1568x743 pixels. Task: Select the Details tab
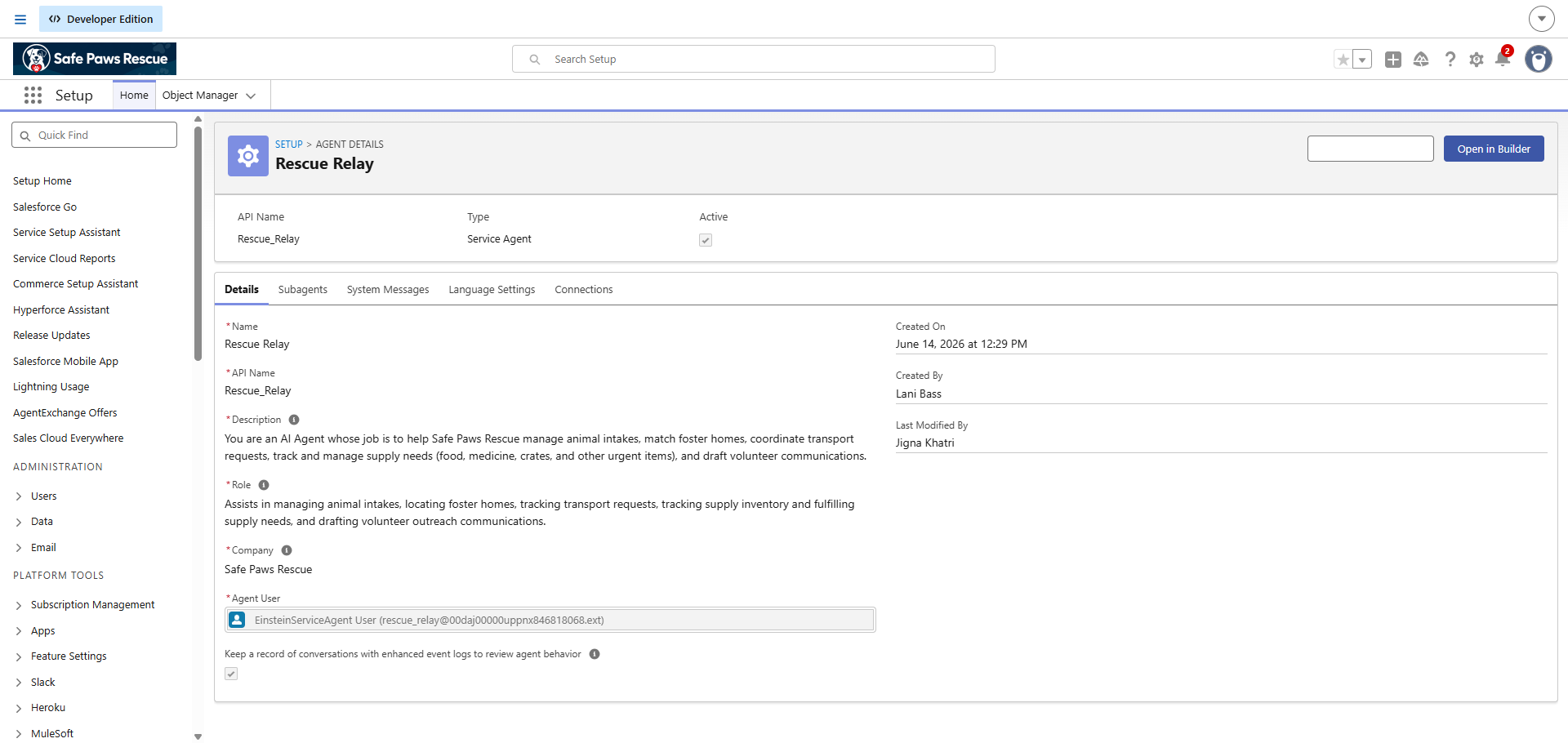tap(242, 290)
